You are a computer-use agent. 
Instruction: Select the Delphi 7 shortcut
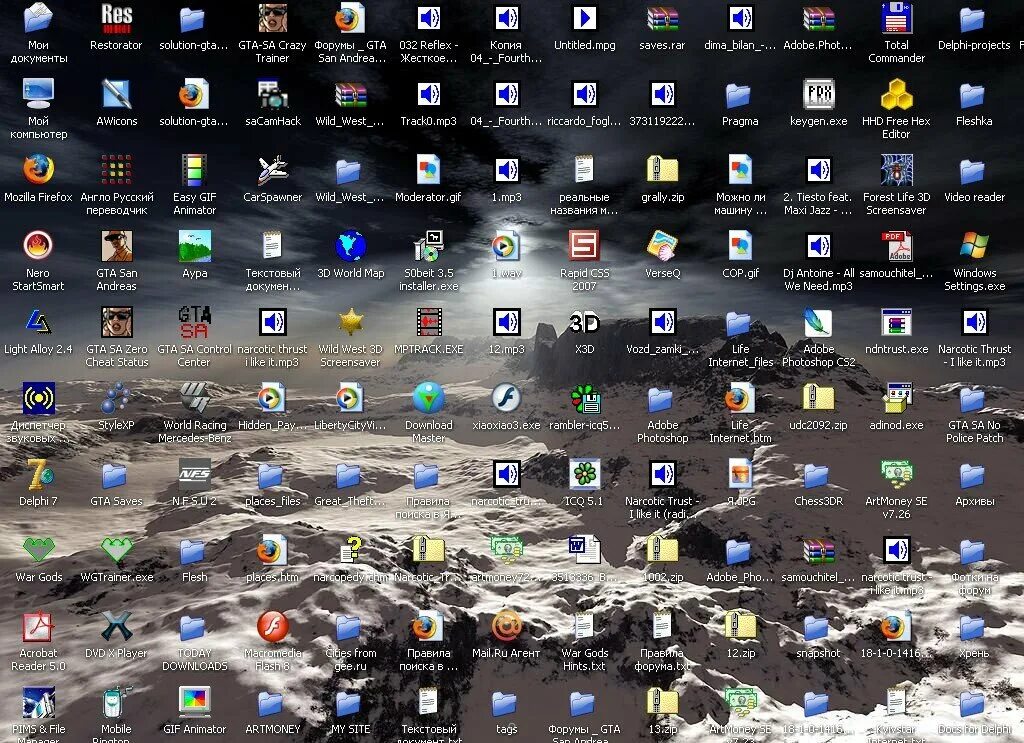pos(39,474)
